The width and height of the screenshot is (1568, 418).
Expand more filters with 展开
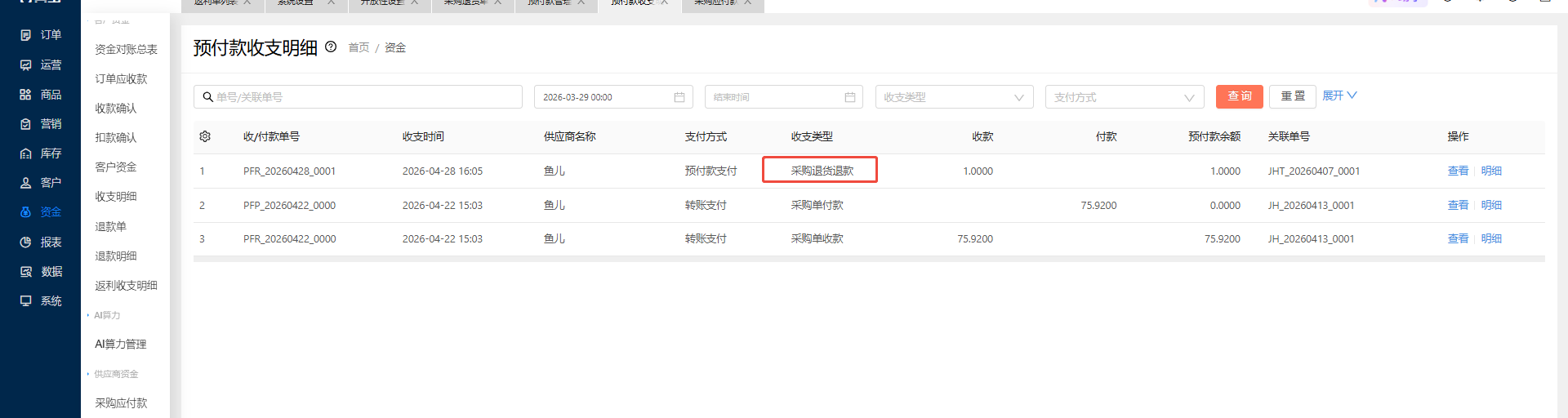coord(1339,96)
